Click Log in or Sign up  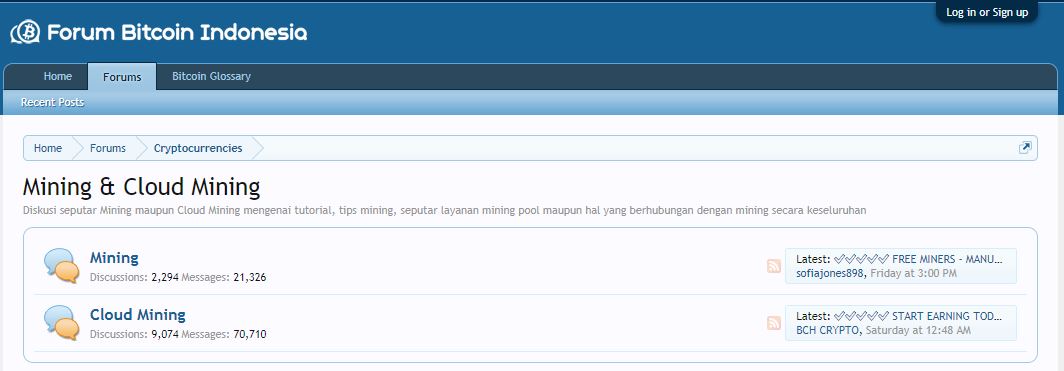pyautogui.click(x=987, y=12)
